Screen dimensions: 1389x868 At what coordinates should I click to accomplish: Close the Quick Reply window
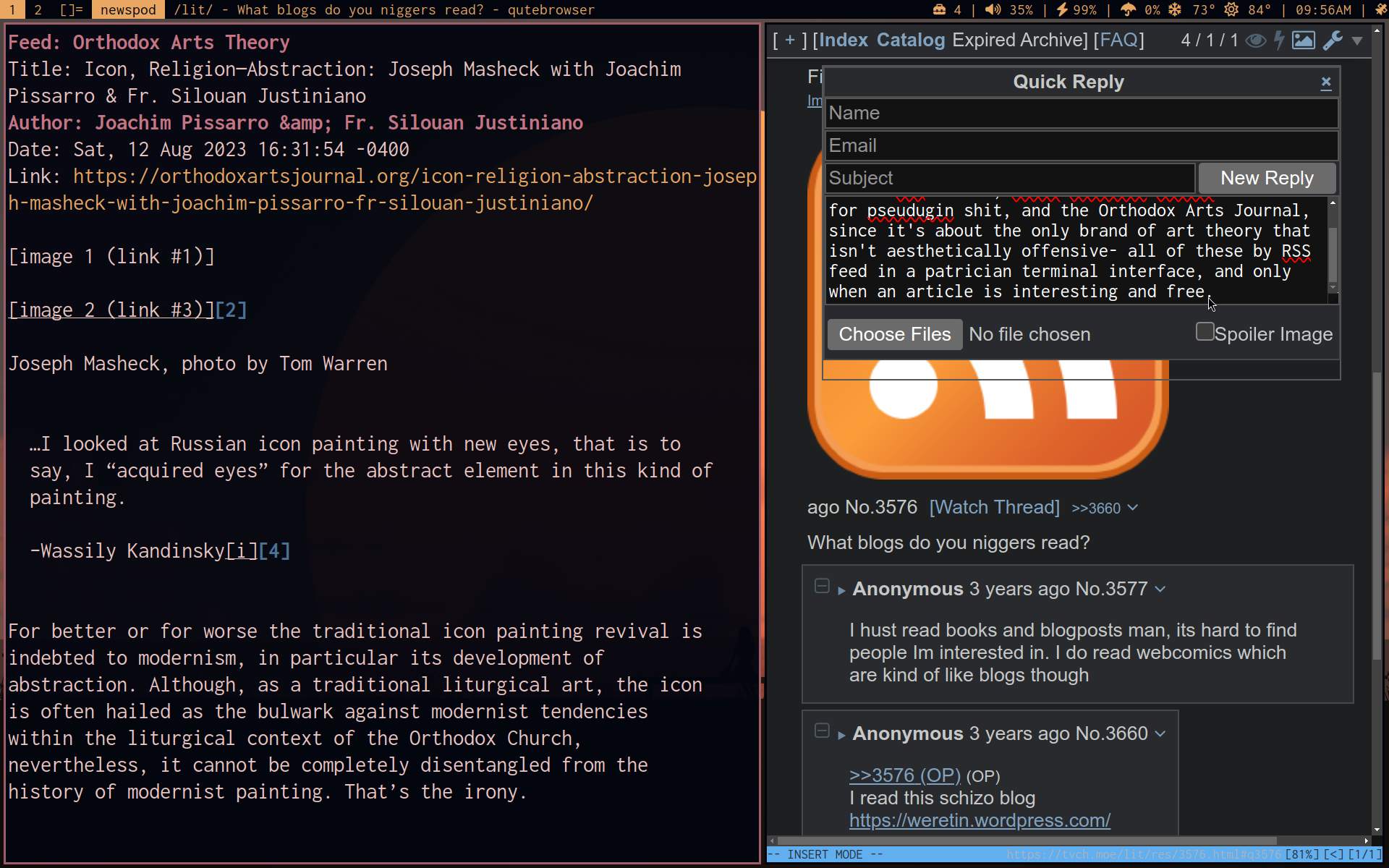[x=1325, y=82]
